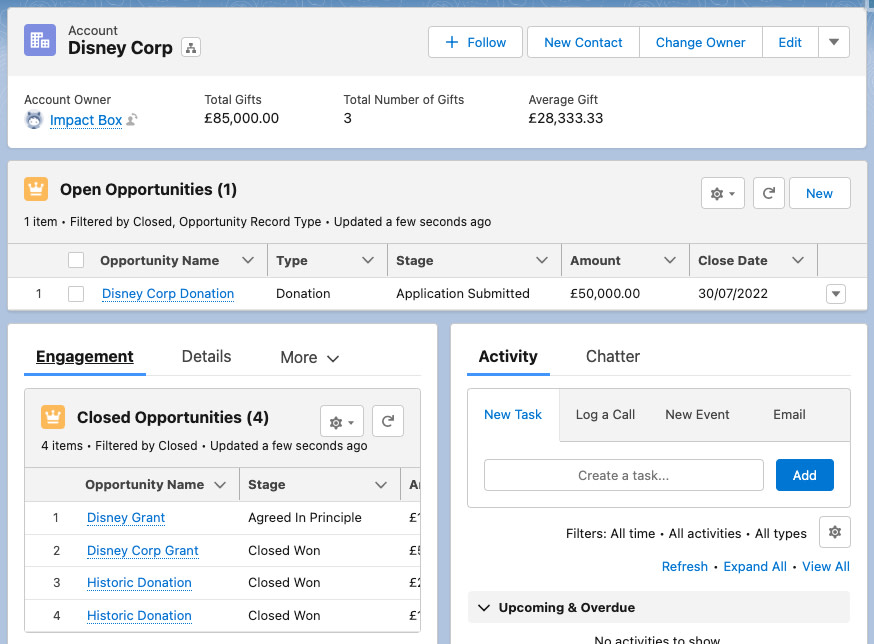Expand the More tab dropdown
The height and width of the screenshot is (644, 874).
coord(310,357)
